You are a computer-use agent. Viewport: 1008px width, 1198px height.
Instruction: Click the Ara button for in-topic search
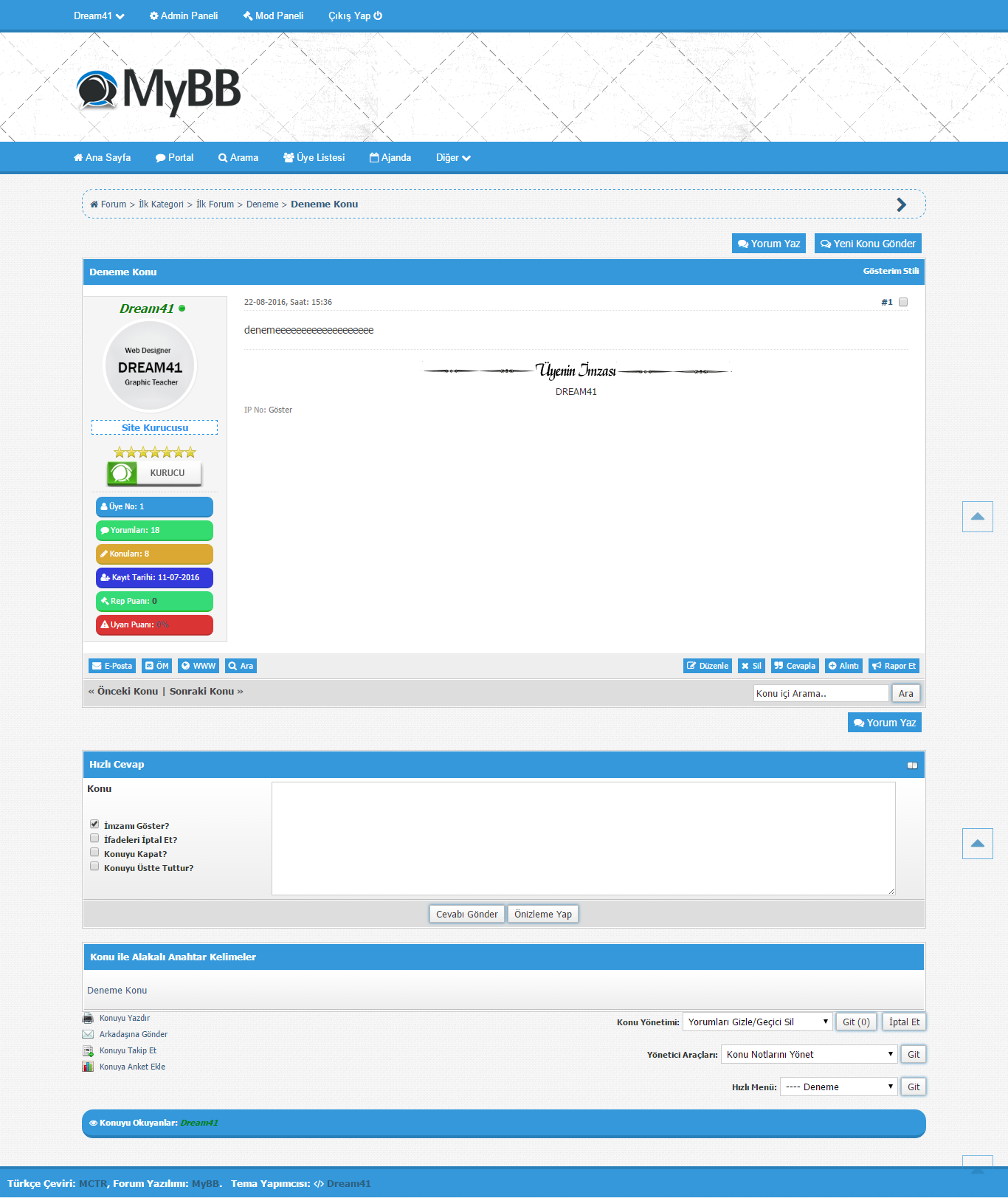(x=906, y=693)
